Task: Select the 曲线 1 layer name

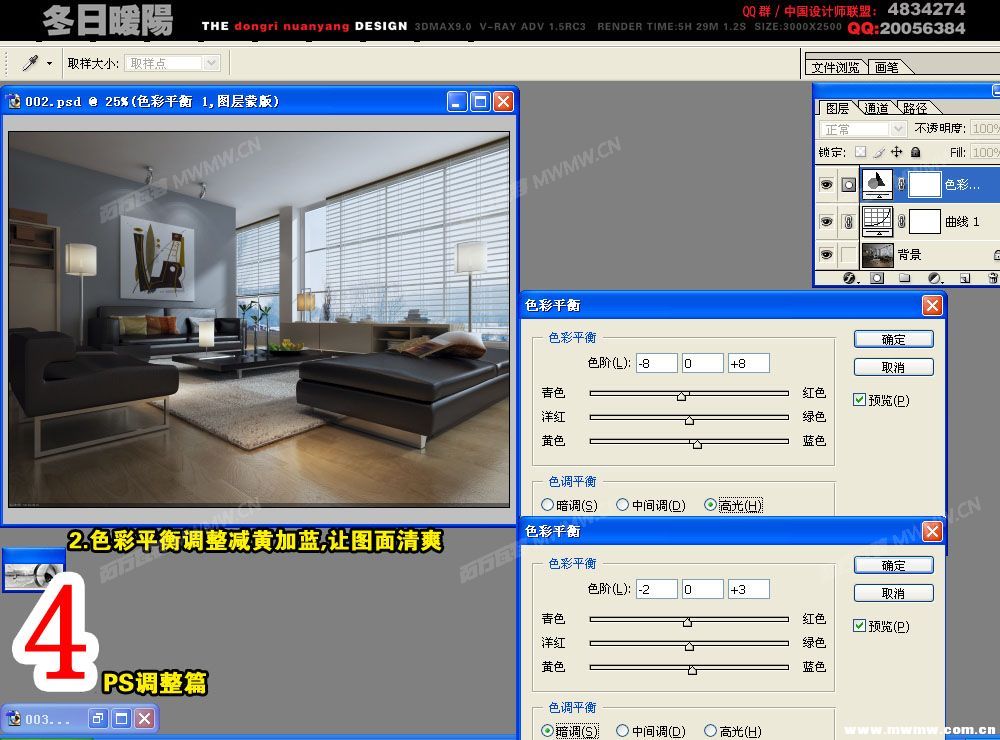Action: pos(962,221)
